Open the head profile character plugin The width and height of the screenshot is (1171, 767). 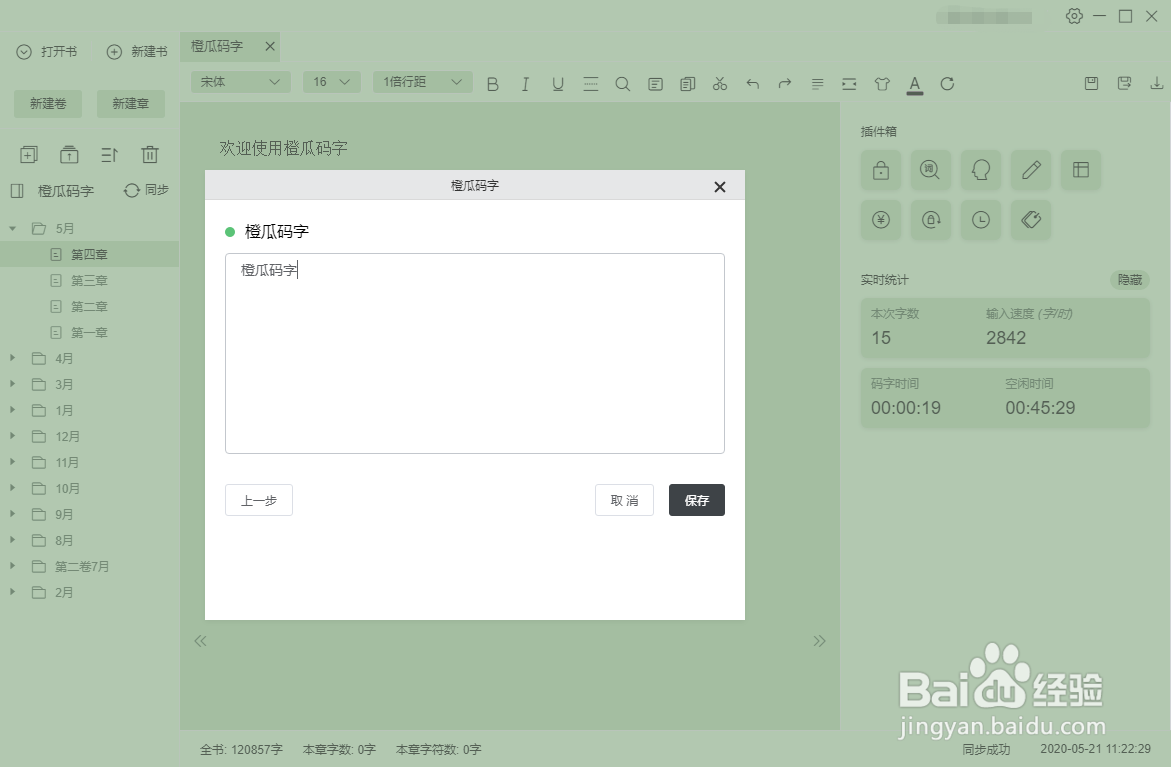coord(981,170)
